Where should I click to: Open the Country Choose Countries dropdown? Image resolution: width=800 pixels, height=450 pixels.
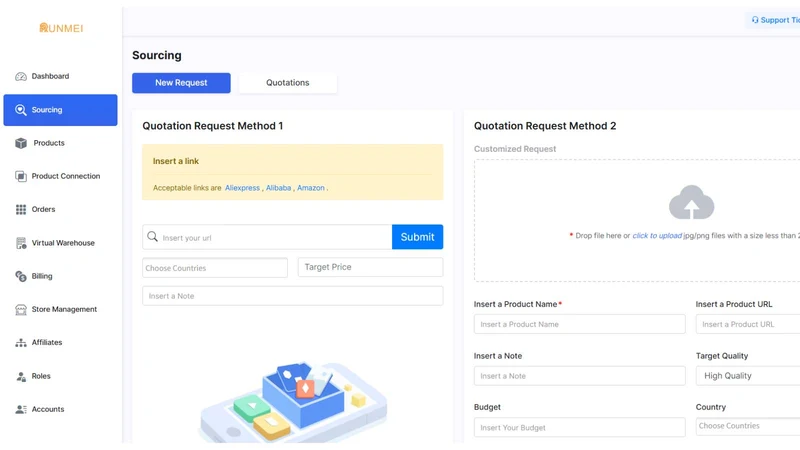click(x=748, y=426)
